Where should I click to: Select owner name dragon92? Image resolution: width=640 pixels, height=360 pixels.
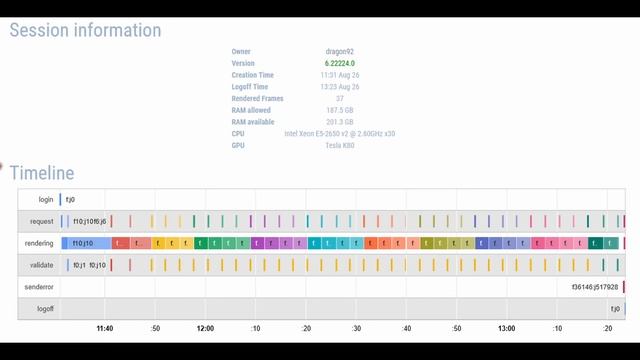340,51
